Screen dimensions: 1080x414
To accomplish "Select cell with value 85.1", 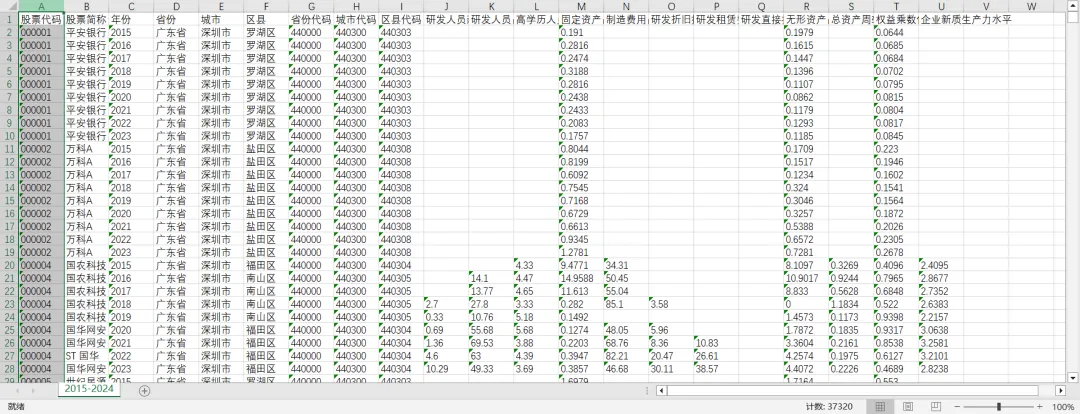I will pyautogui.click(x=625, y=304).
